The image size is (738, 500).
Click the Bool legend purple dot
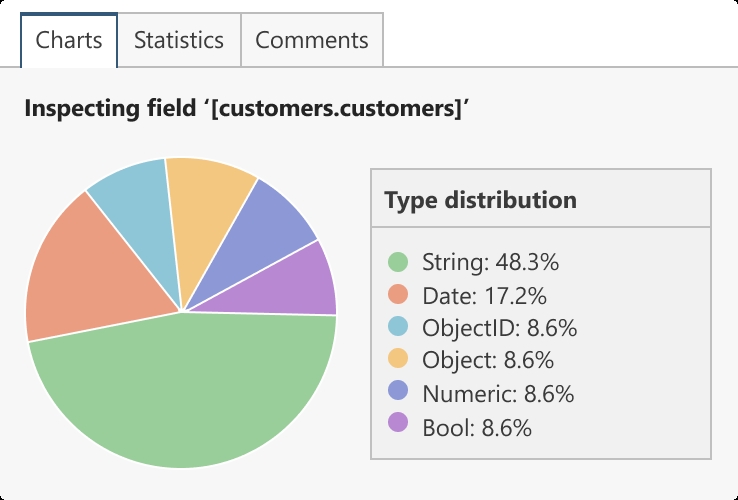398,422
